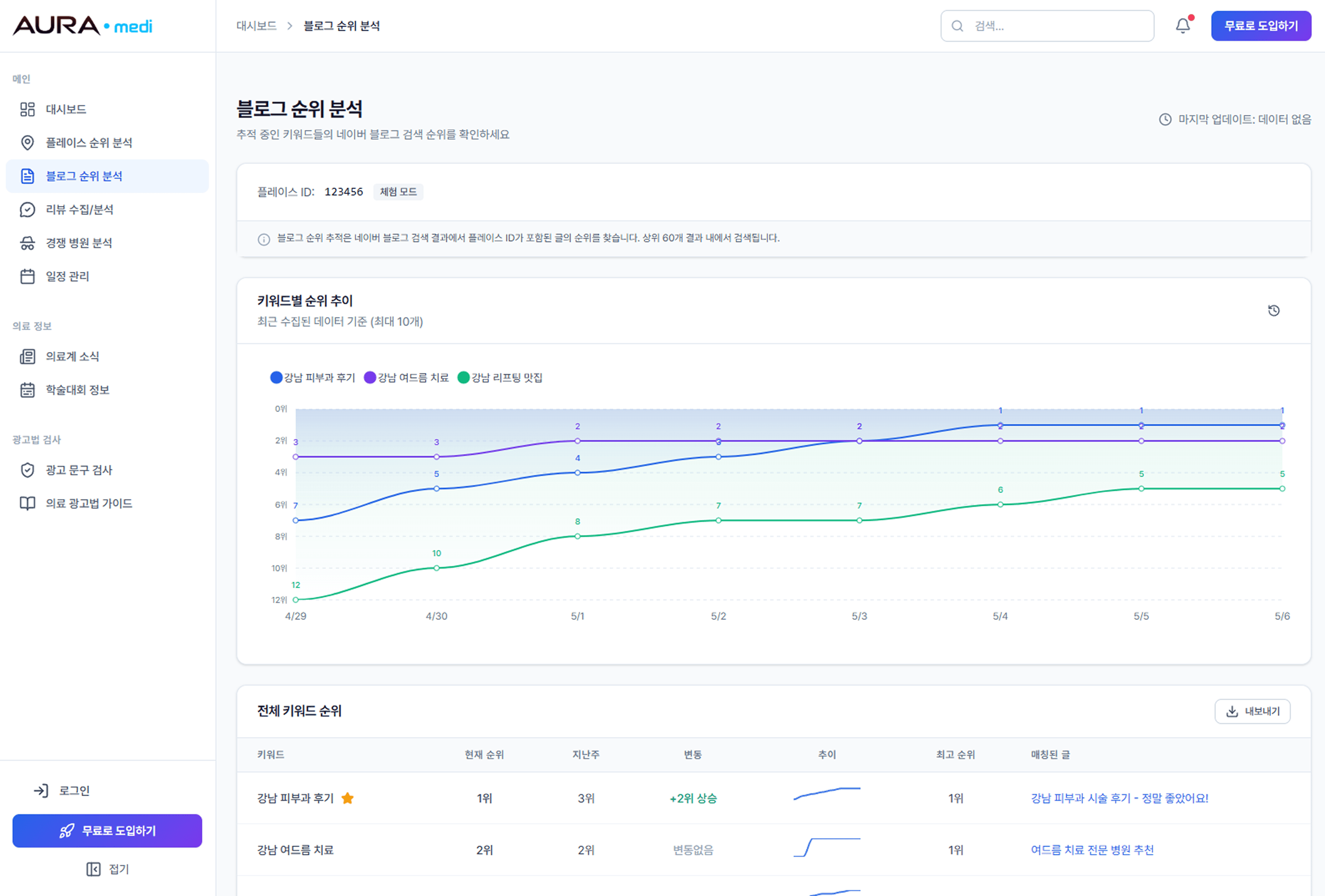
Task: Click the review speech bubble icon
Action: (x=28, y=210)
